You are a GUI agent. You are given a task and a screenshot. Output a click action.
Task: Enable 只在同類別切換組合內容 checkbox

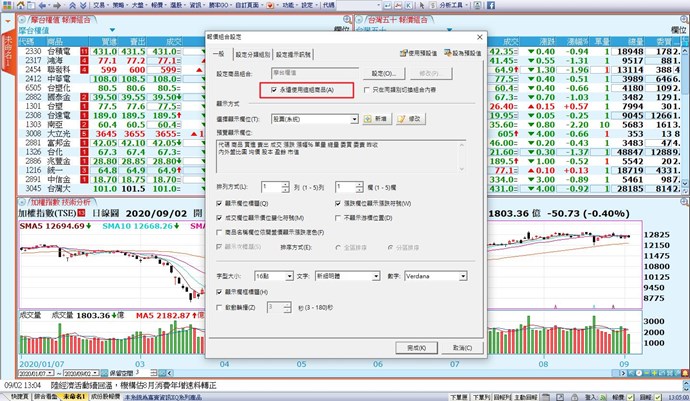click(366, 90)
